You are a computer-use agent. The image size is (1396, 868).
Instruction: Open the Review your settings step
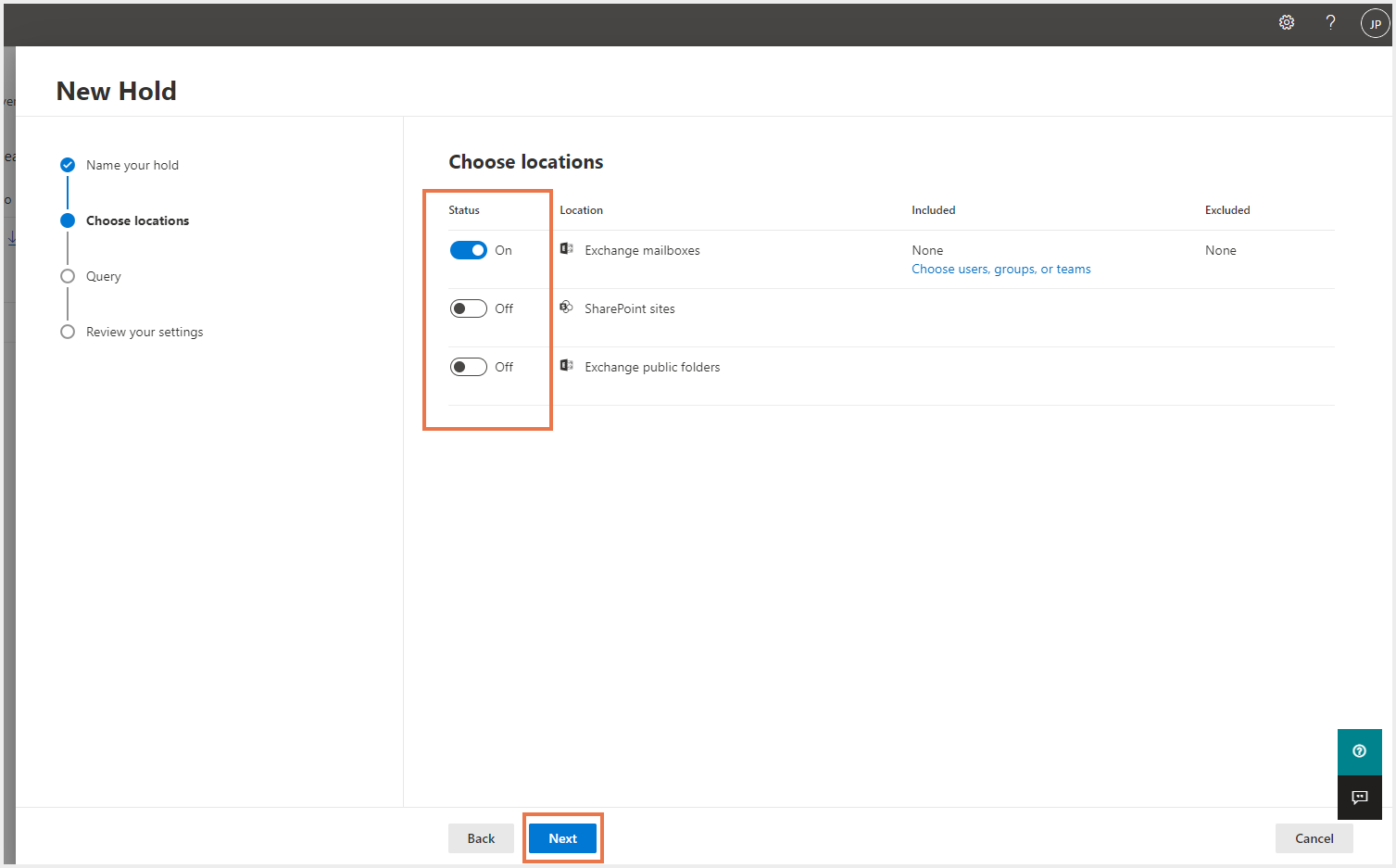(x=145, y=332)
